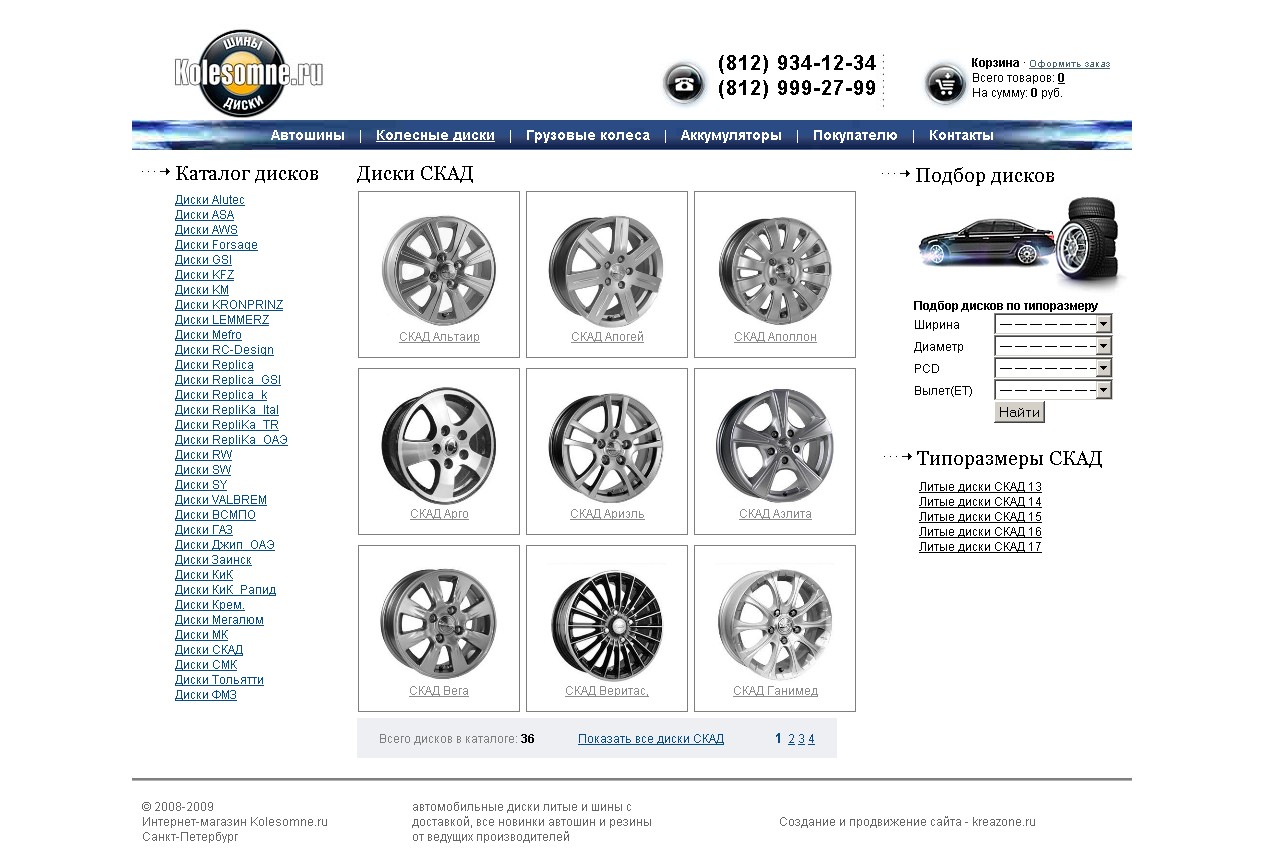1262x864 pixels.
Task: Open the Ширина dropdown
Action: [x=1053, y=324]
